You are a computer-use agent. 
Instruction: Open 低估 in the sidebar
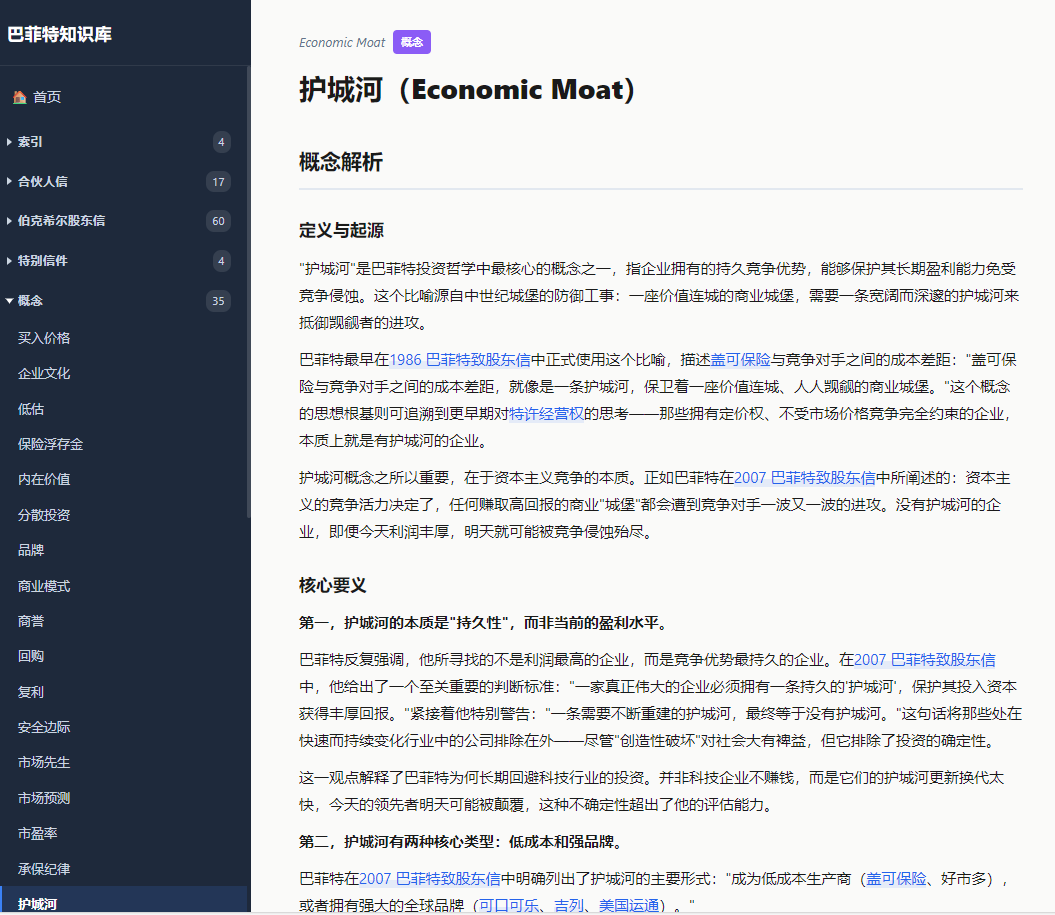tap(31, 409)
